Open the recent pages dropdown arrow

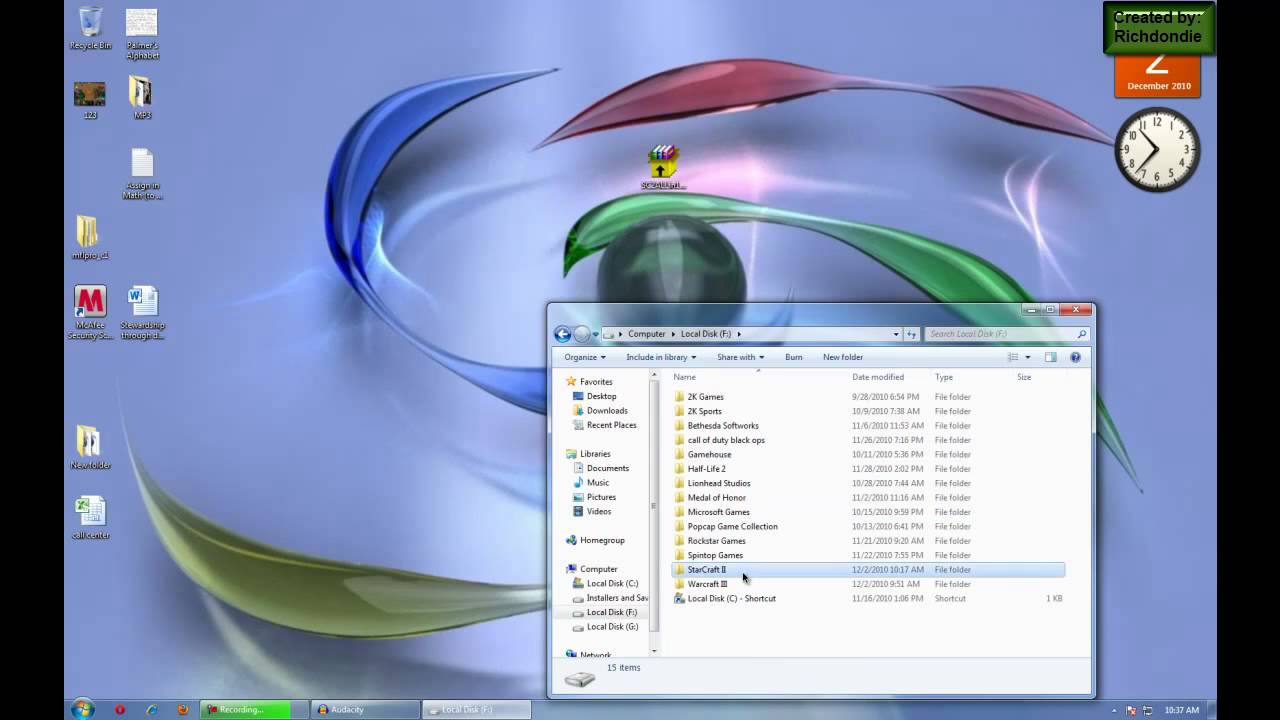(596, 334)
